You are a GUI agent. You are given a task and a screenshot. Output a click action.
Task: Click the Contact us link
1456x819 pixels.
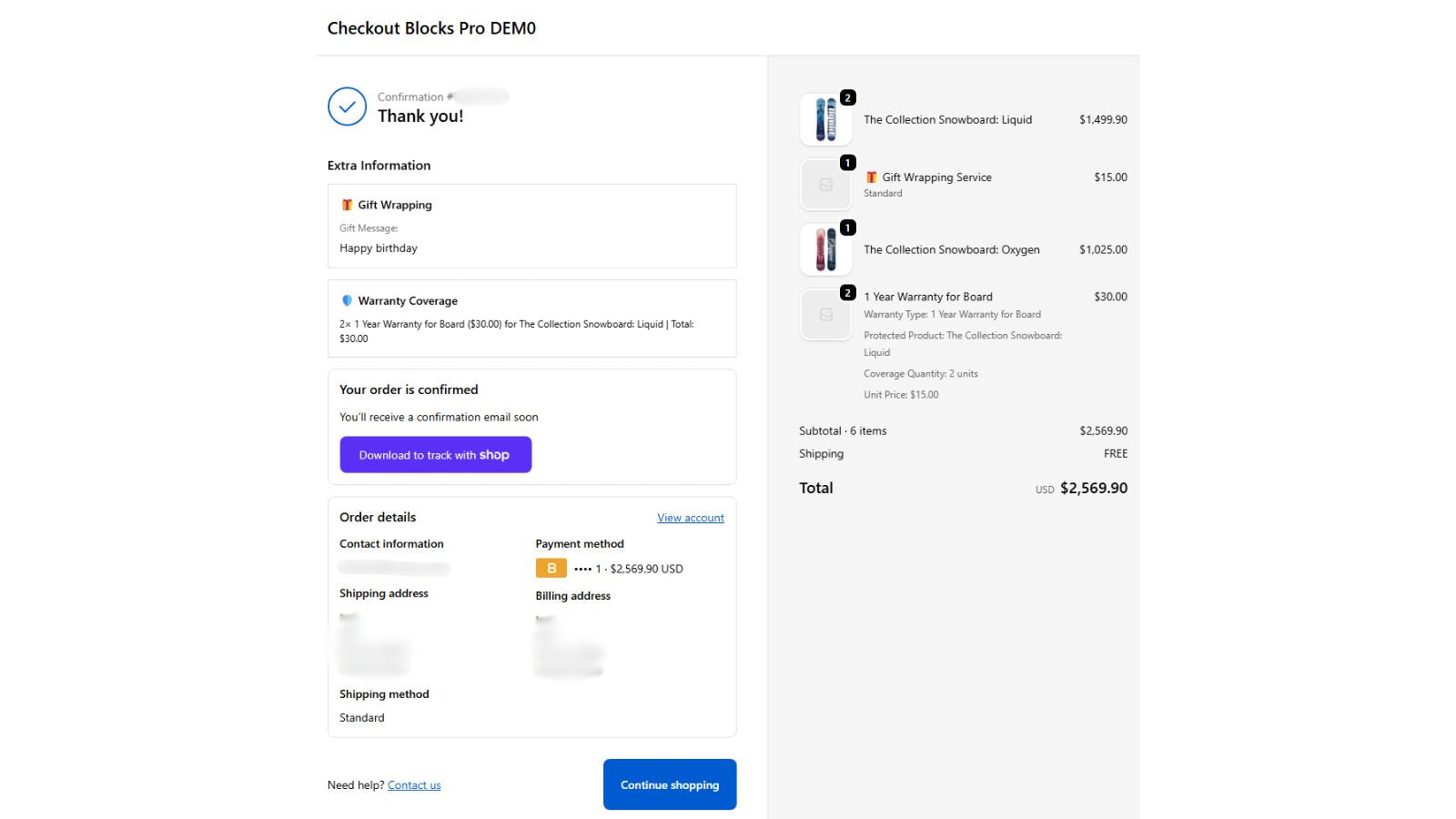click(x=413, y=784)
